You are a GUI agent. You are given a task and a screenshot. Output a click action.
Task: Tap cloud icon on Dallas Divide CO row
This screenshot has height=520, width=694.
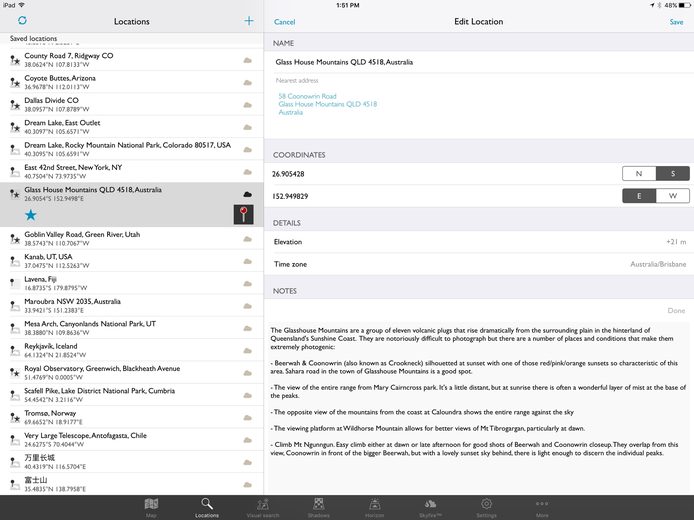247,105
